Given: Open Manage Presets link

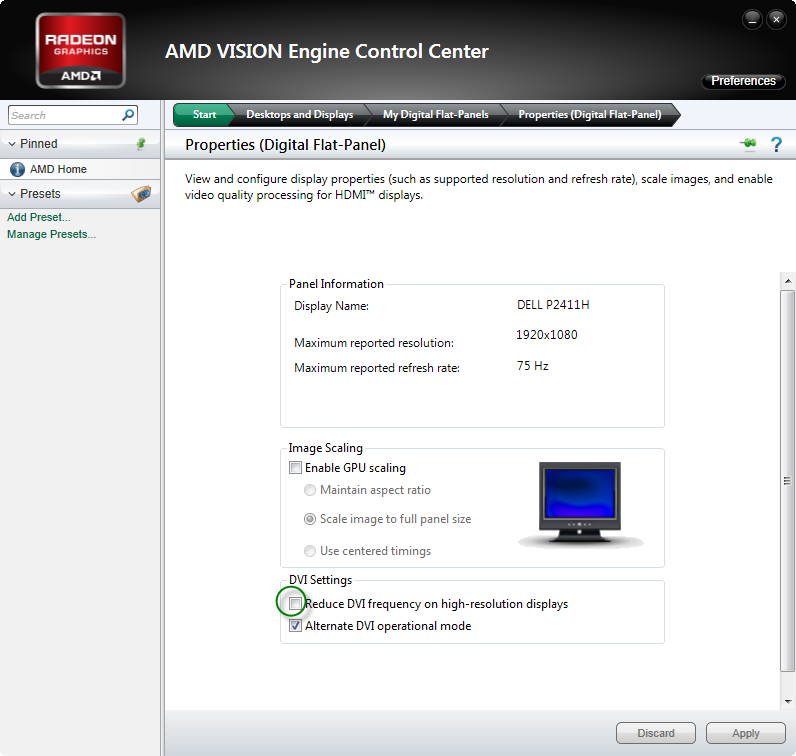Looking at the screenshot, I should point(51,235).
